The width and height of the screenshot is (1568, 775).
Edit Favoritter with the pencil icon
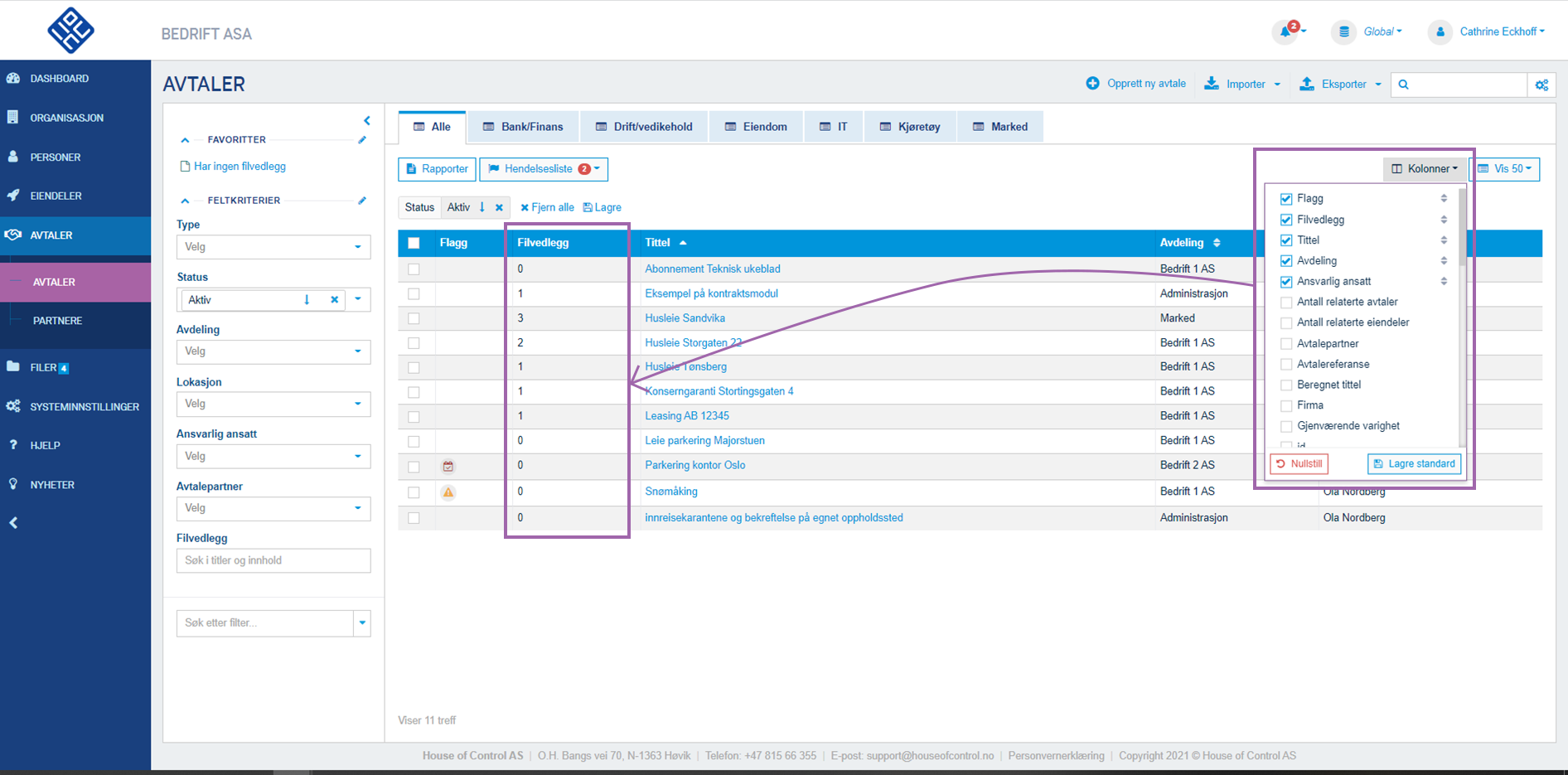pos(362,140)
